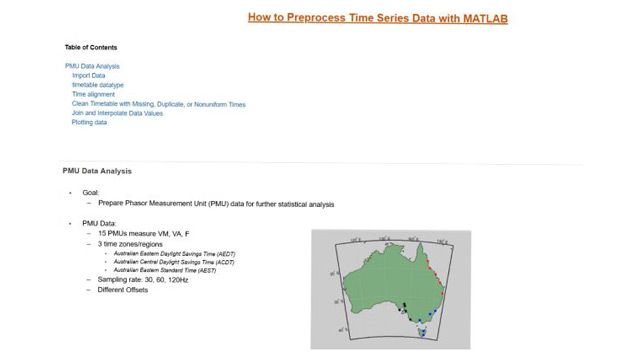The image size is (640, 360).
Task: Go to Join and Interpolate Data Values
Action: [x=117, y=113]
